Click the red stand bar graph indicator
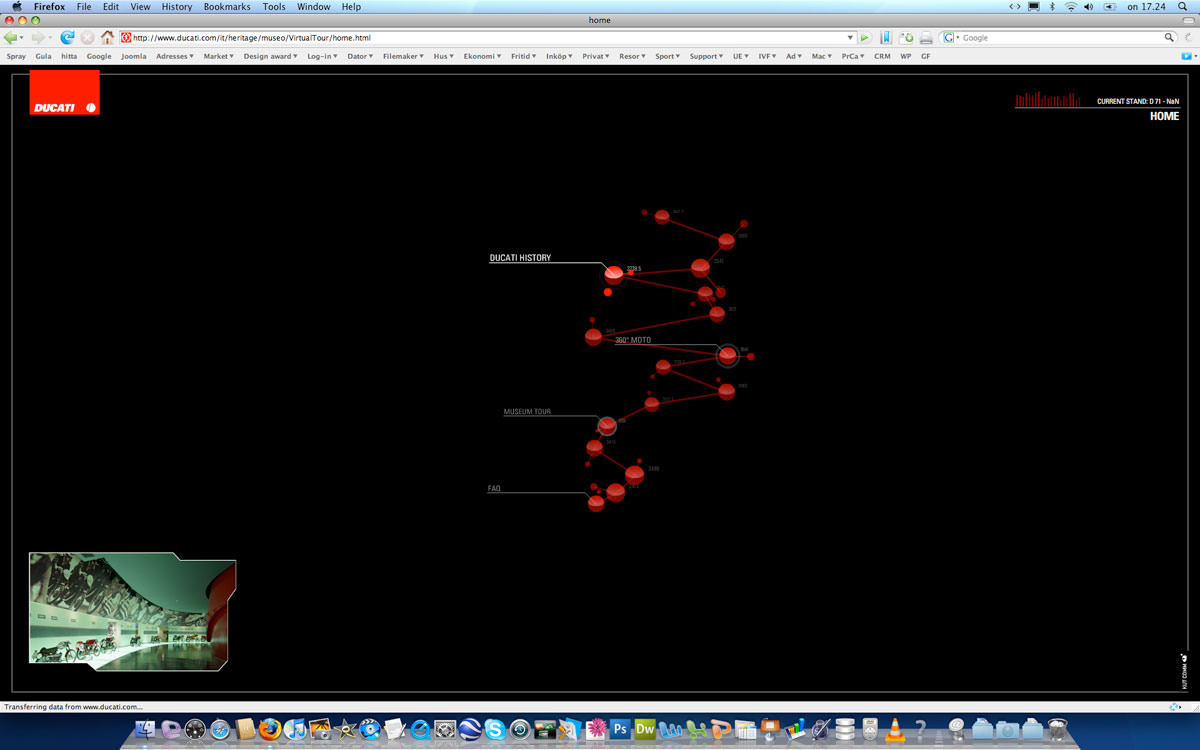This screenshot has height=750, width=1200. (x=1047, y=99)
